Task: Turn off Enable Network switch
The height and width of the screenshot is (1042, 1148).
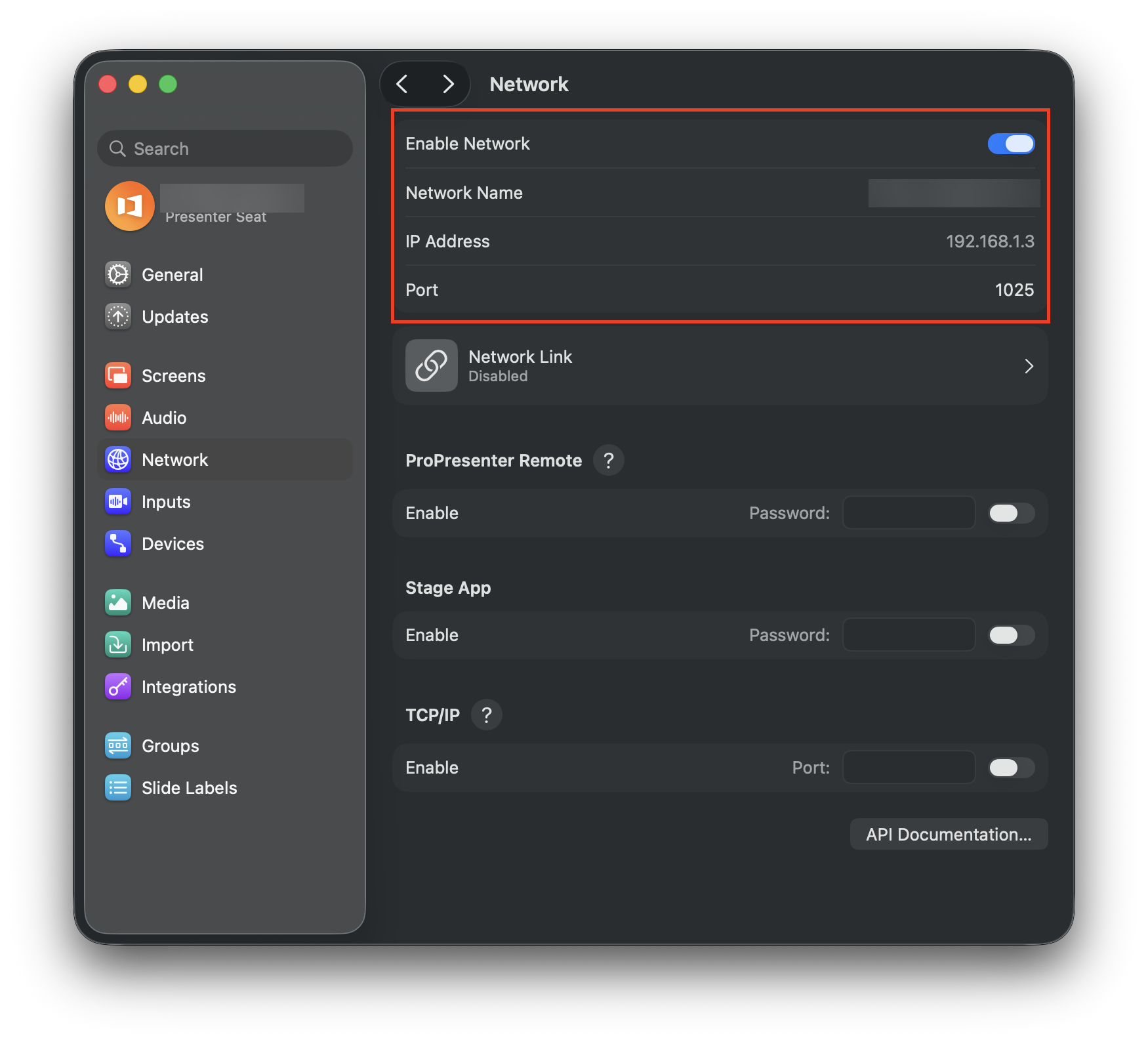Action: pos(1011,144)
